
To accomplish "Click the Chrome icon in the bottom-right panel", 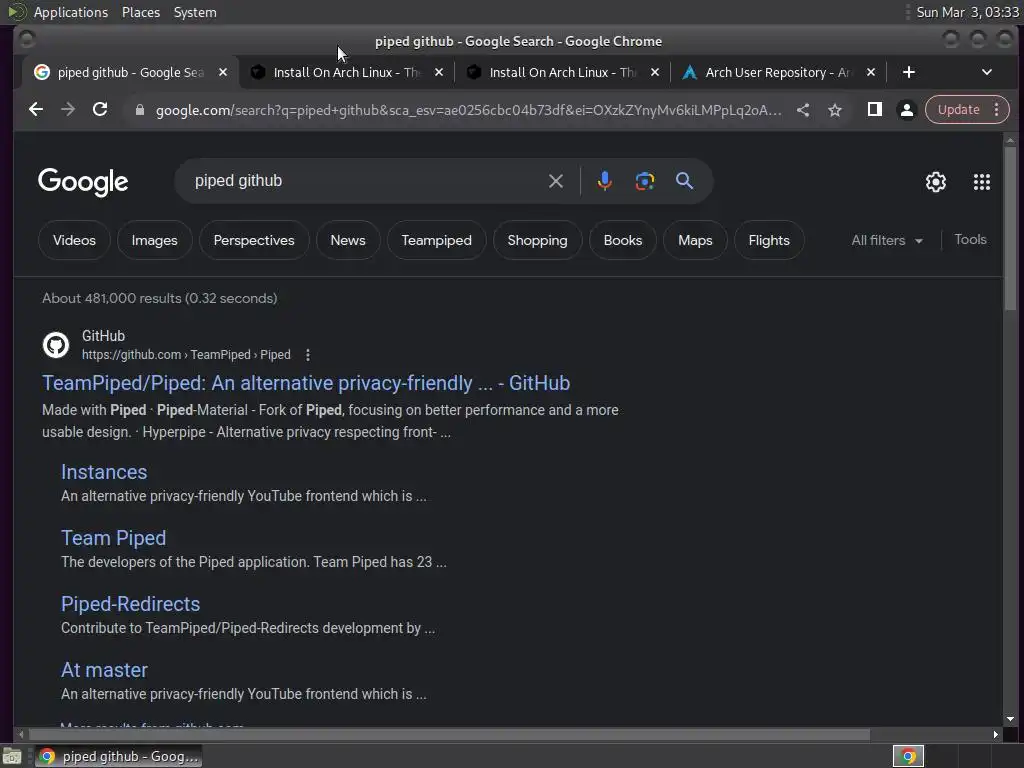I will (908, 756).
